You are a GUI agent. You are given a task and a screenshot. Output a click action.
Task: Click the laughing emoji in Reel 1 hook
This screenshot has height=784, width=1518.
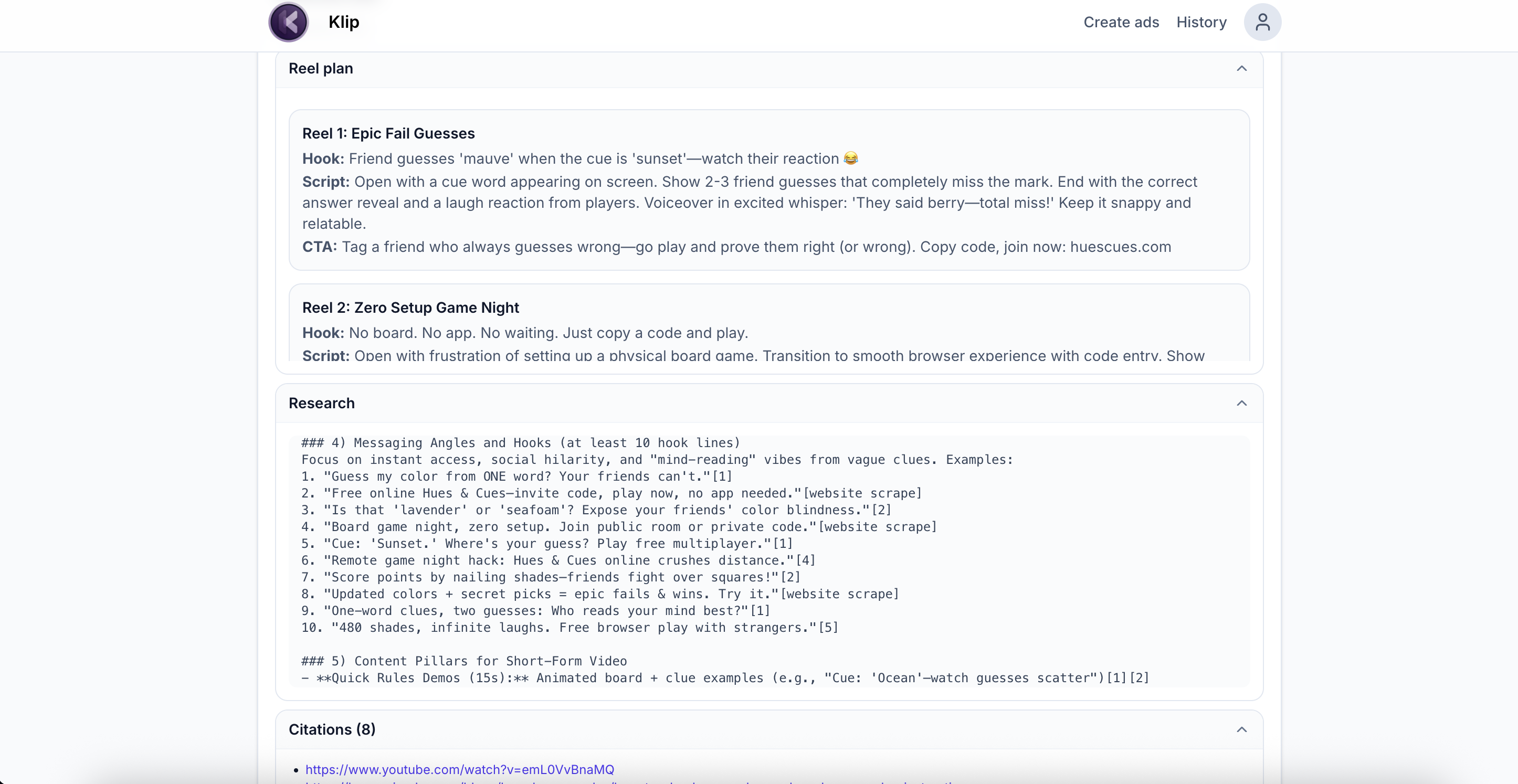click(x=850, y=158)
